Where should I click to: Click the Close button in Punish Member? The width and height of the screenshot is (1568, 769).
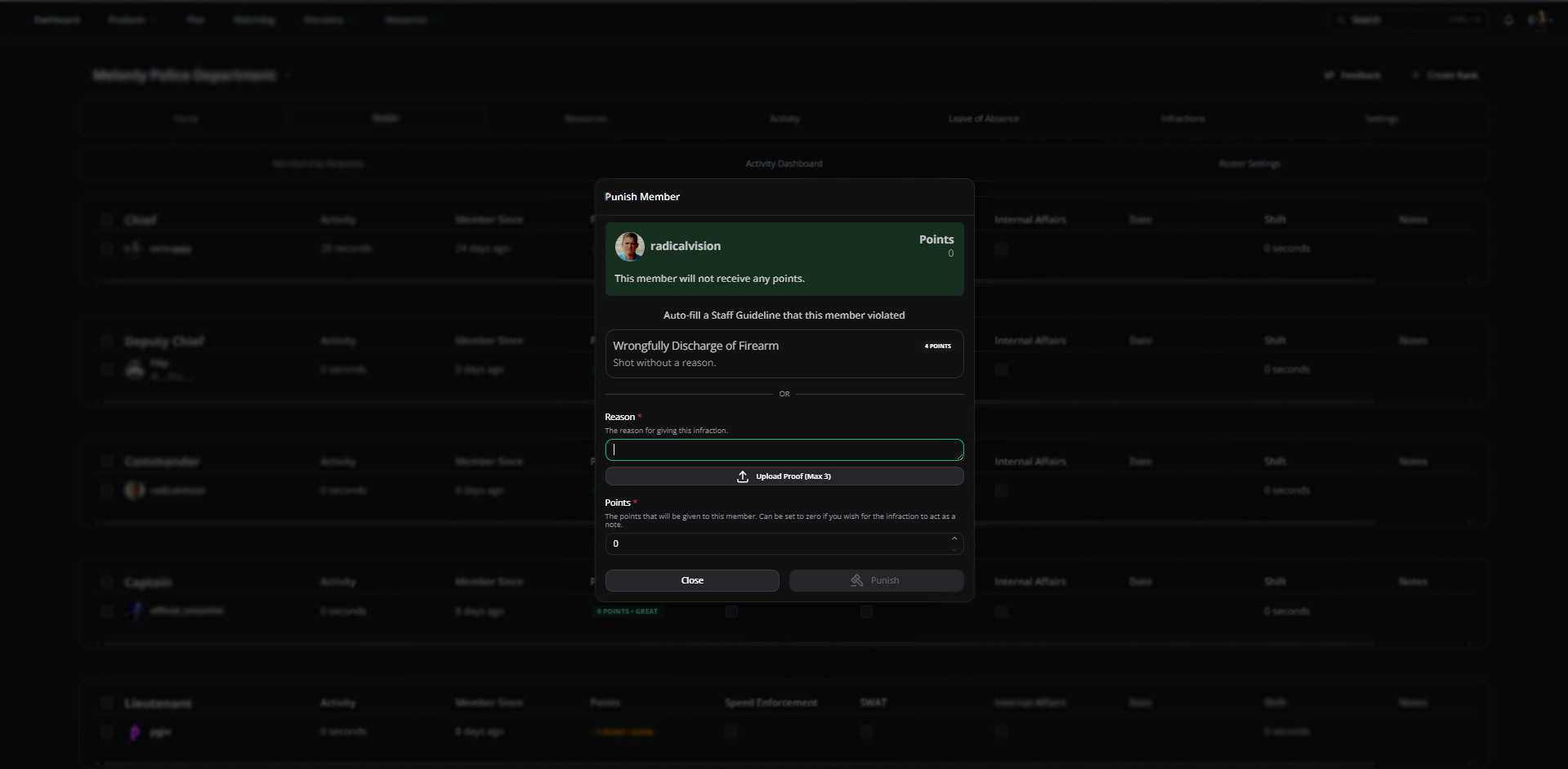(x=692, y=580)
